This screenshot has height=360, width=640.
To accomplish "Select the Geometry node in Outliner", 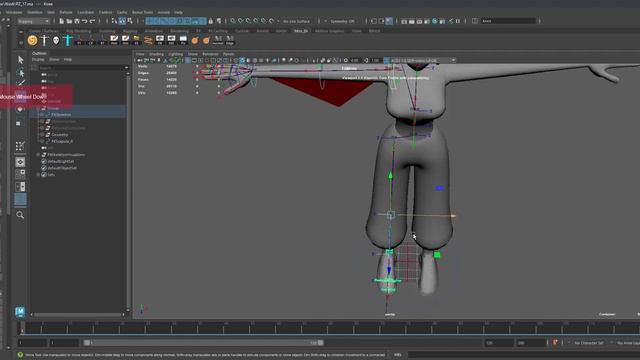I will coord(60,135).
